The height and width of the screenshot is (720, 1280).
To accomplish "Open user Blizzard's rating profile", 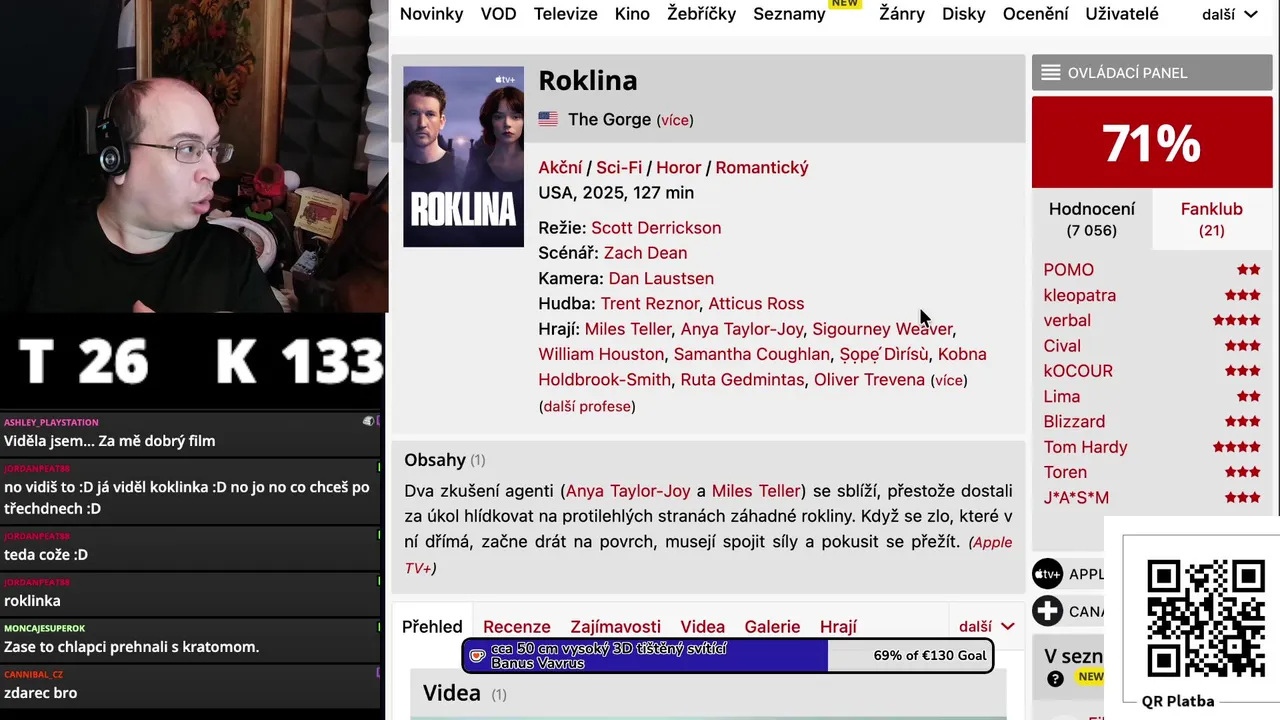I will coord(1074,422).
